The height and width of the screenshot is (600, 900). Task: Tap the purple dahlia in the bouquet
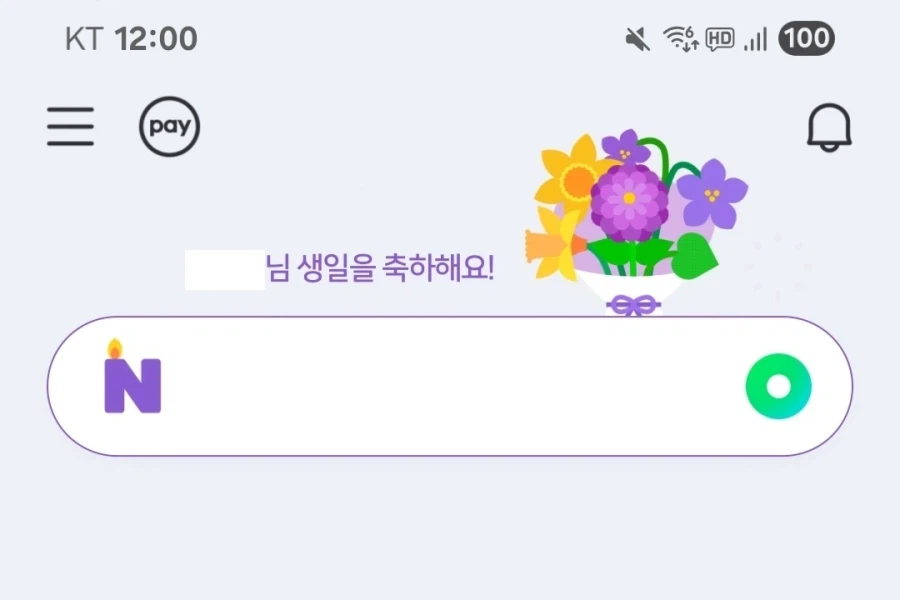(628, 197)
